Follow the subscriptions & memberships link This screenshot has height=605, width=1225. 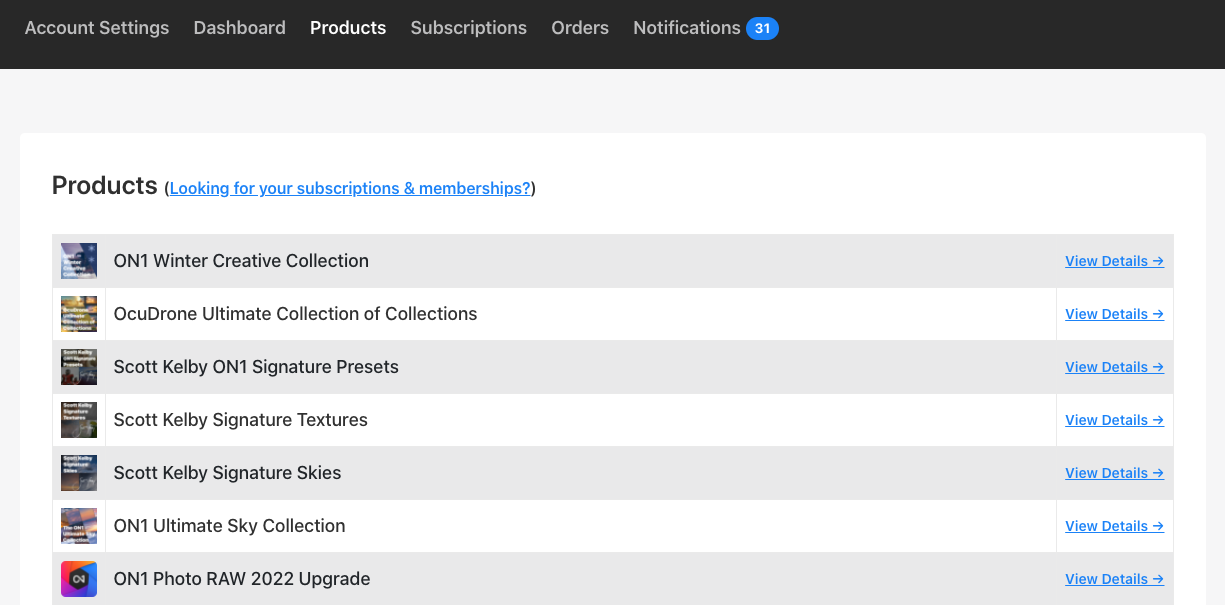350,188
